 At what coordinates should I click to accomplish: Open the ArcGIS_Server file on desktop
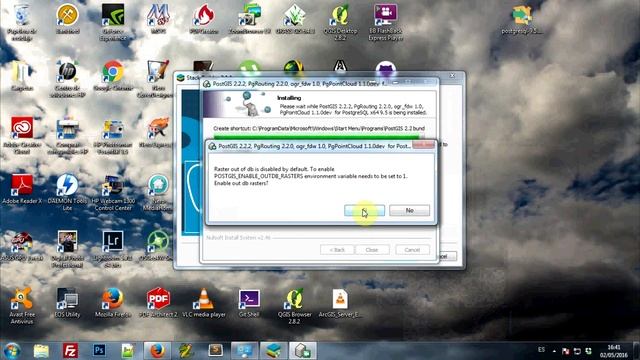pos(340,303)
